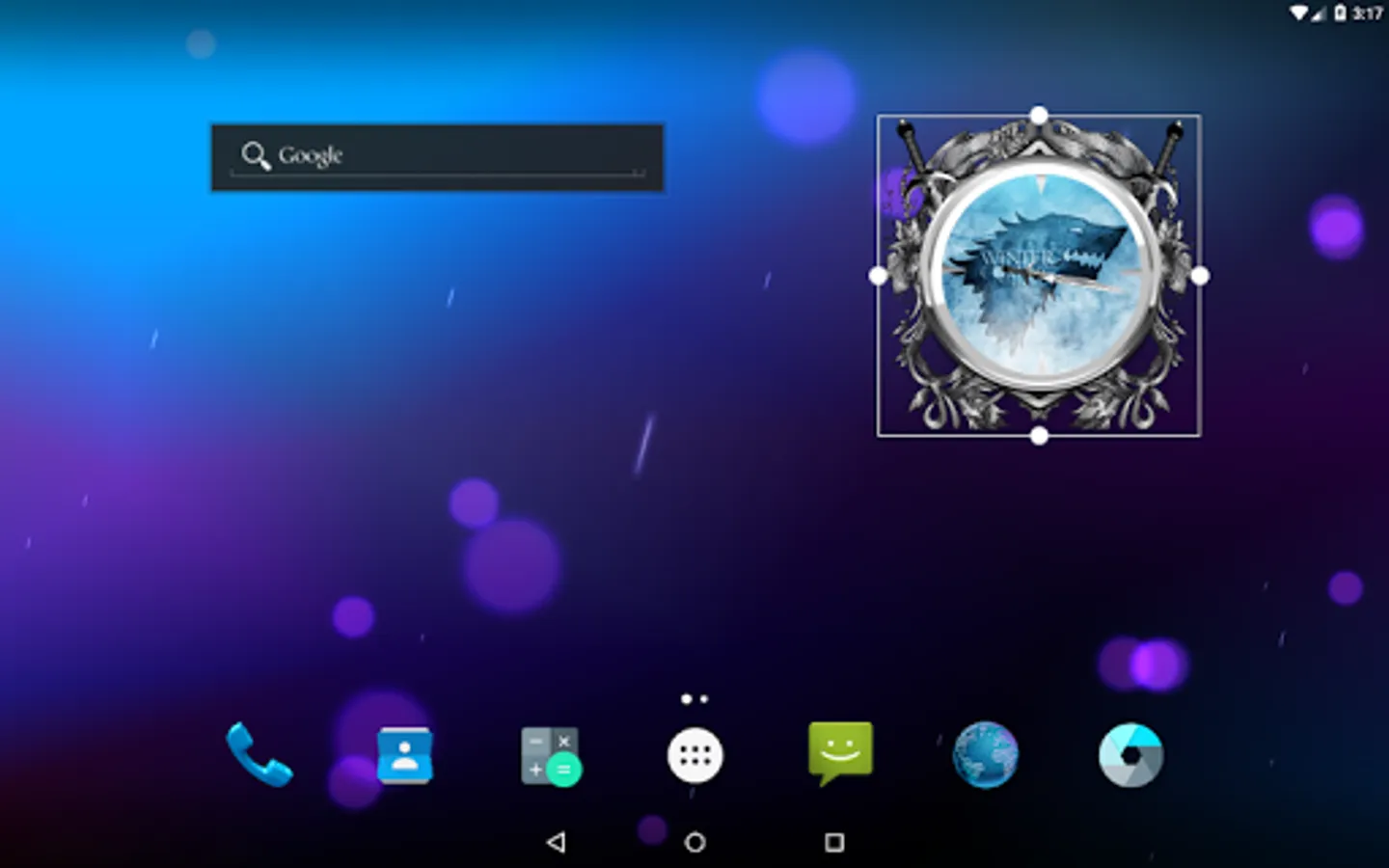Tap the cellular signal icon

[1318, 14]
